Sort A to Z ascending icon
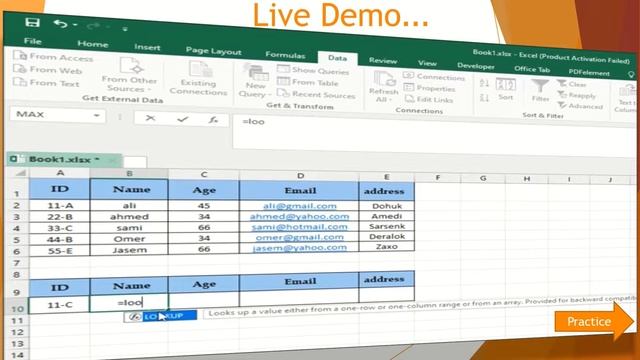 [x=484, y=84]
